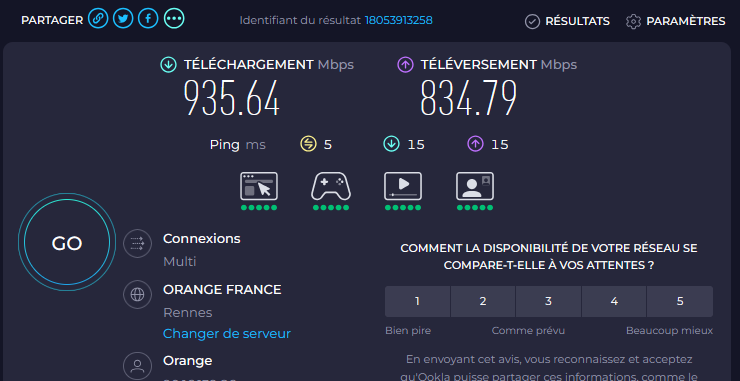Rate network availability as 4
This screenshot has width=740, height=381.
tap(614, 301)
